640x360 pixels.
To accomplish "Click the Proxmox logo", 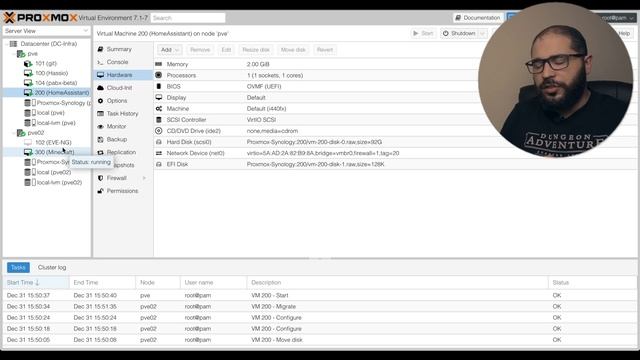I will (x=40, y=18).
